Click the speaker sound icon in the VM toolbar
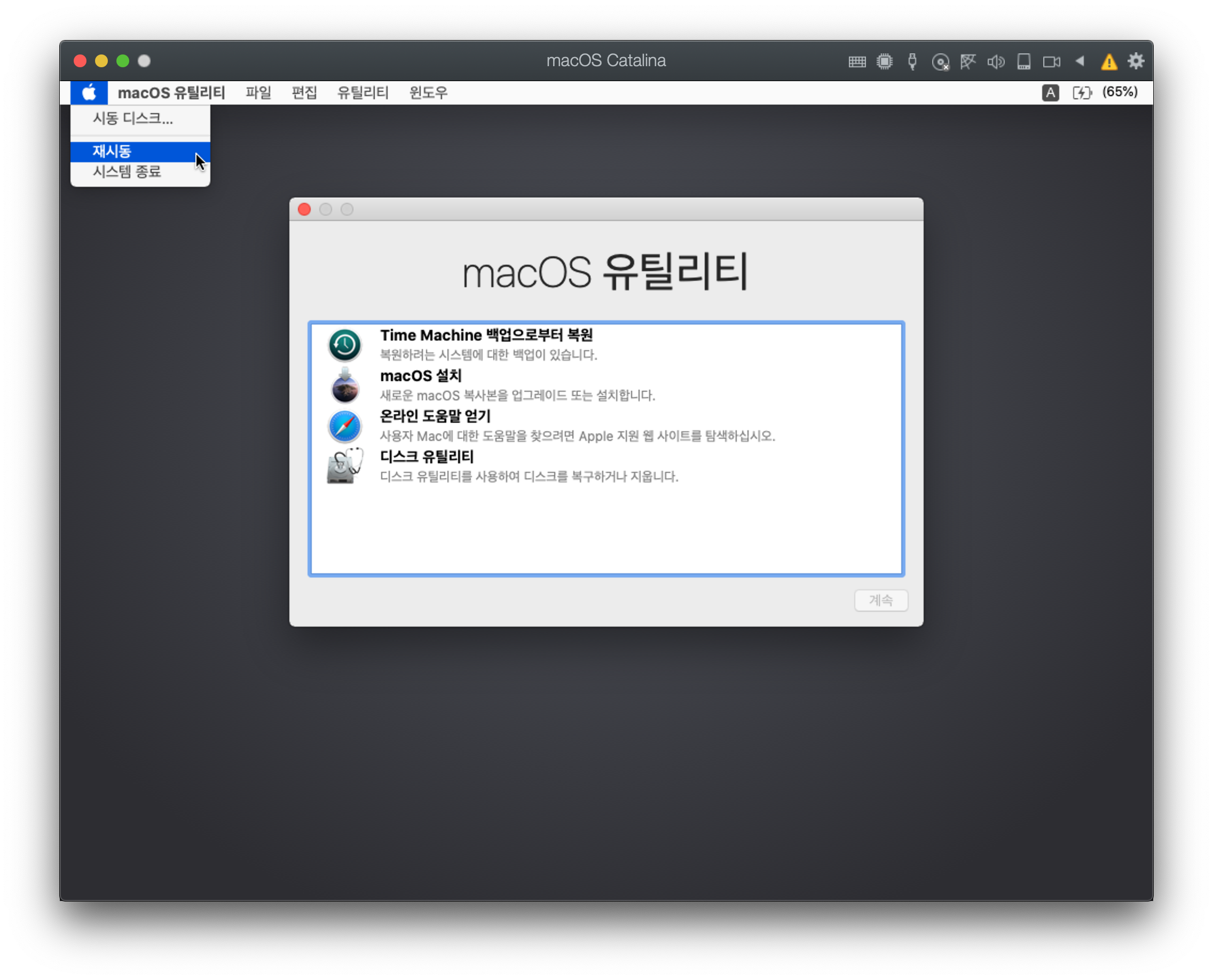The height and width of the screenshot is (980, 1213). click(996, 61)
